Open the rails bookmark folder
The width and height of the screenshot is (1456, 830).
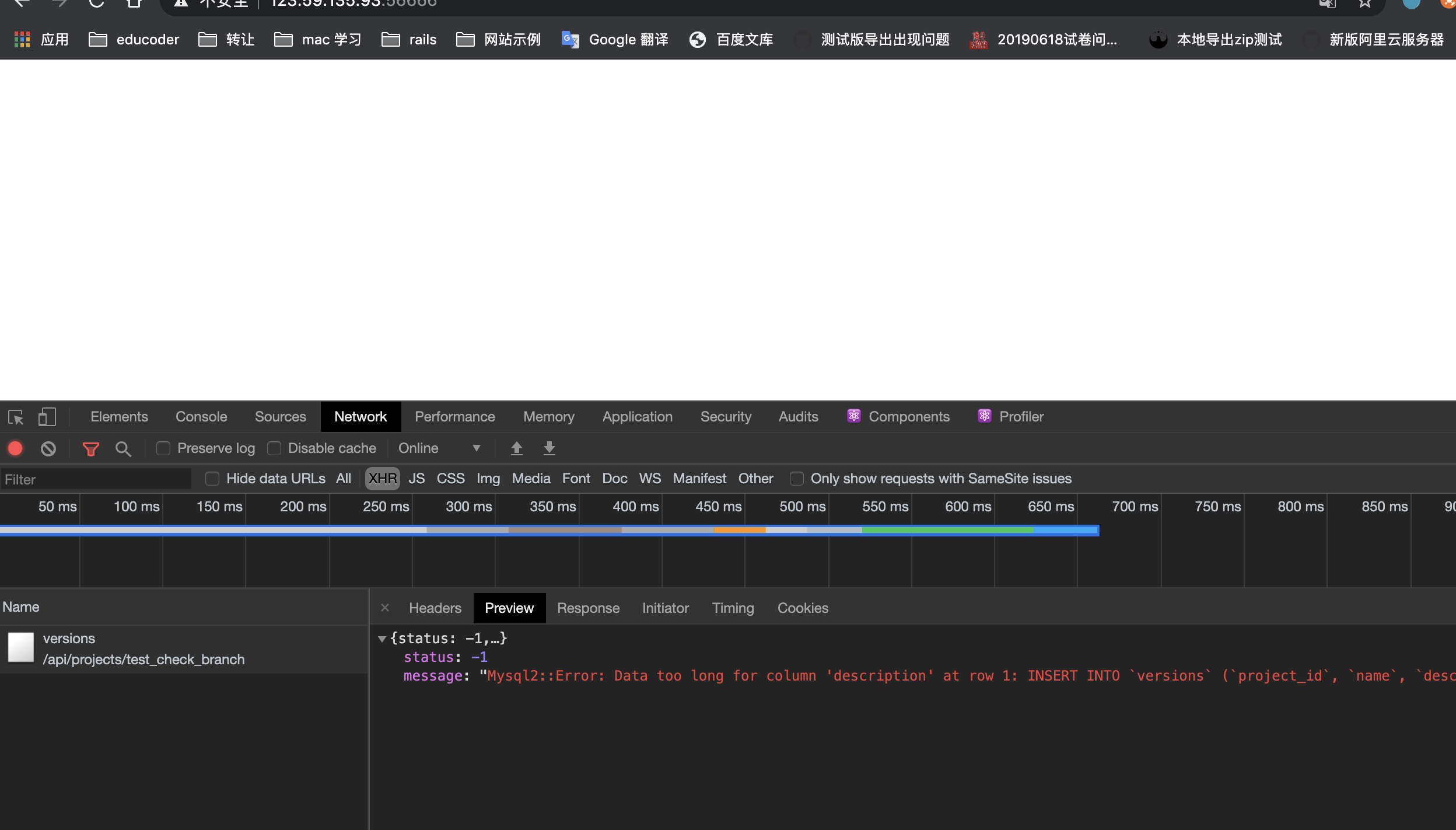(x=409, y=39)
